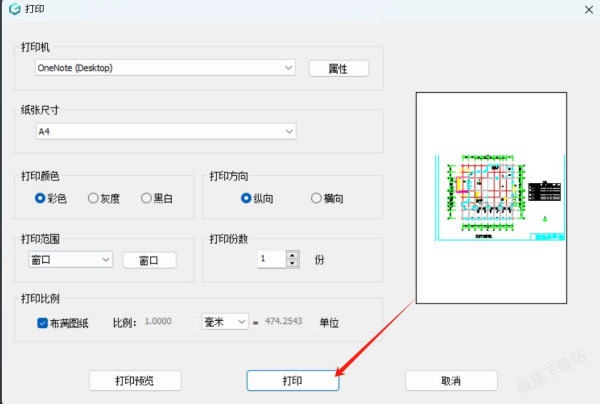This screenshot has height=404, width=600.
Task: Open the 毫米 unit dropdown
Action: (225, 322)
